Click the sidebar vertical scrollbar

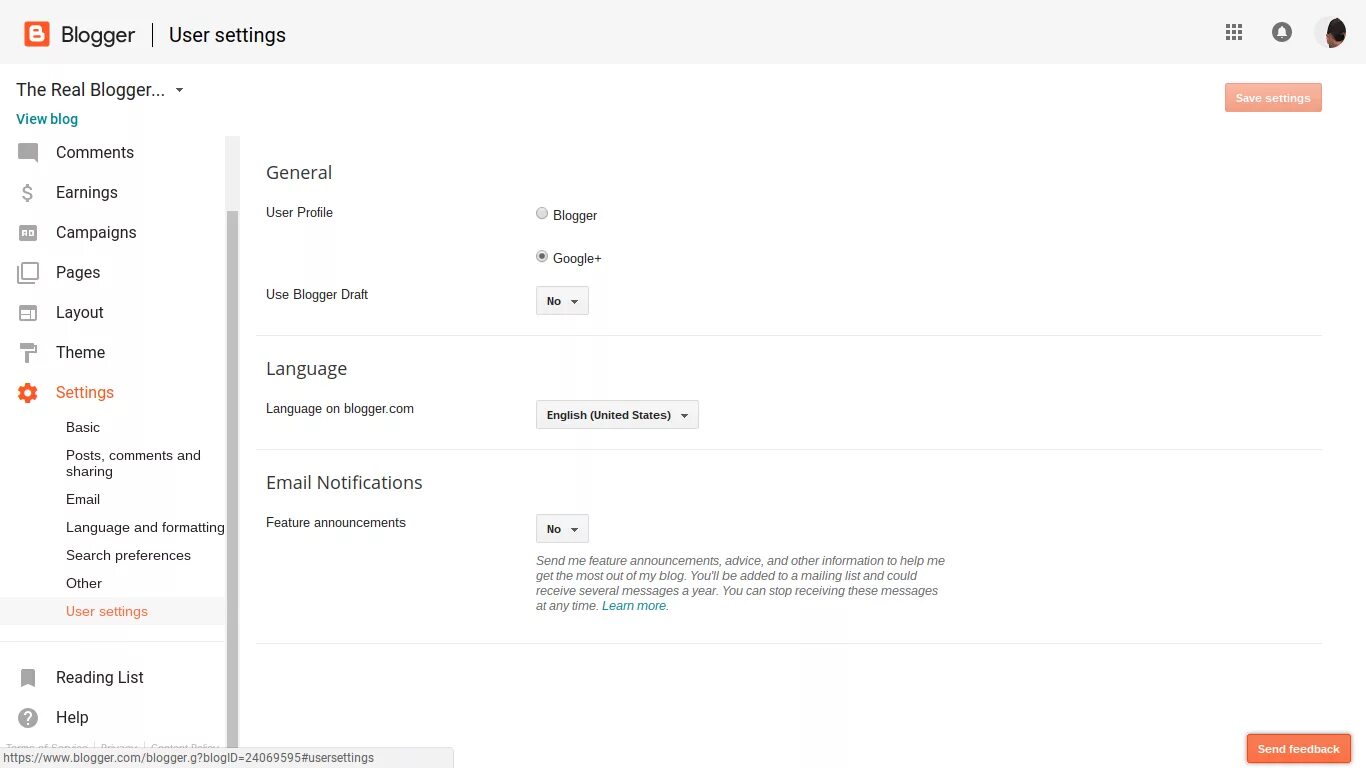pyautogui.click(x=232, y=480)
